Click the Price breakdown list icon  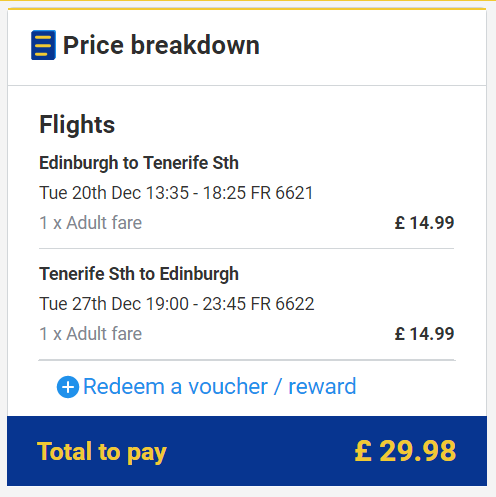click(x=43, y=45)
